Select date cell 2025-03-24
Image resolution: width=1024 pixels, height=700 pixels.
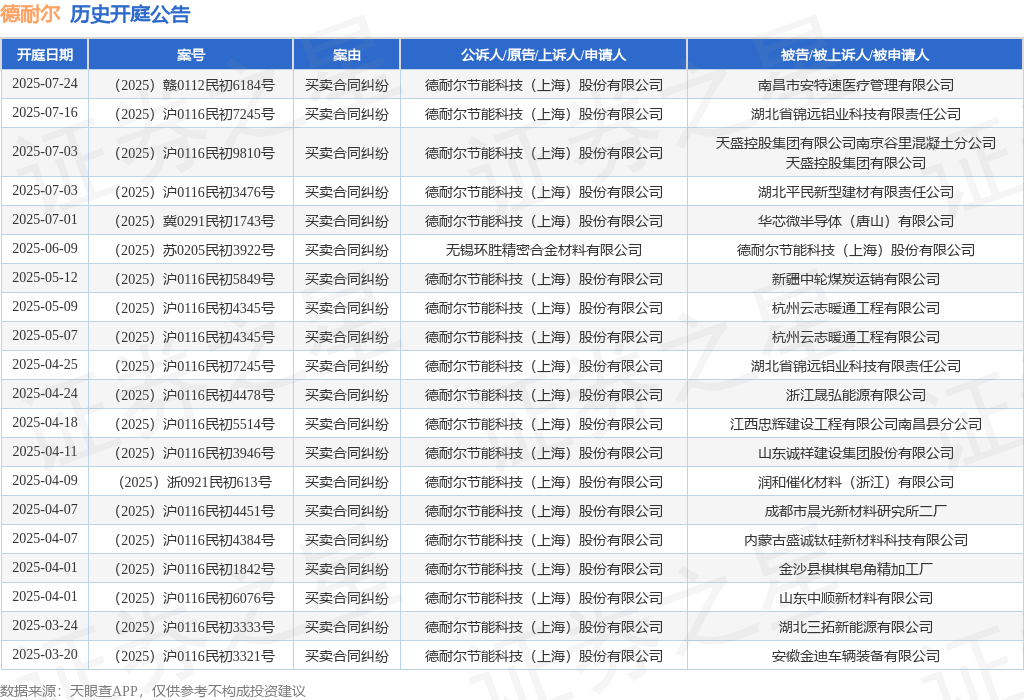click(44, 626)
